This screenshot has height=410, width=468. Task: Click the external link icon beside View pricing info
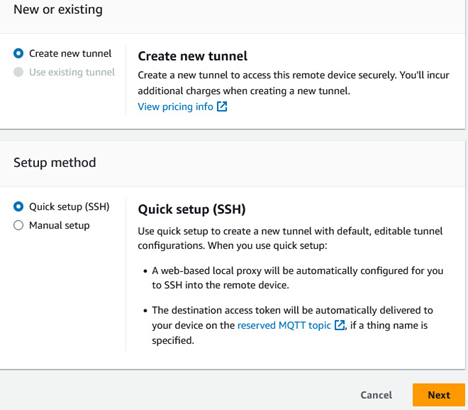coord(222,107)
